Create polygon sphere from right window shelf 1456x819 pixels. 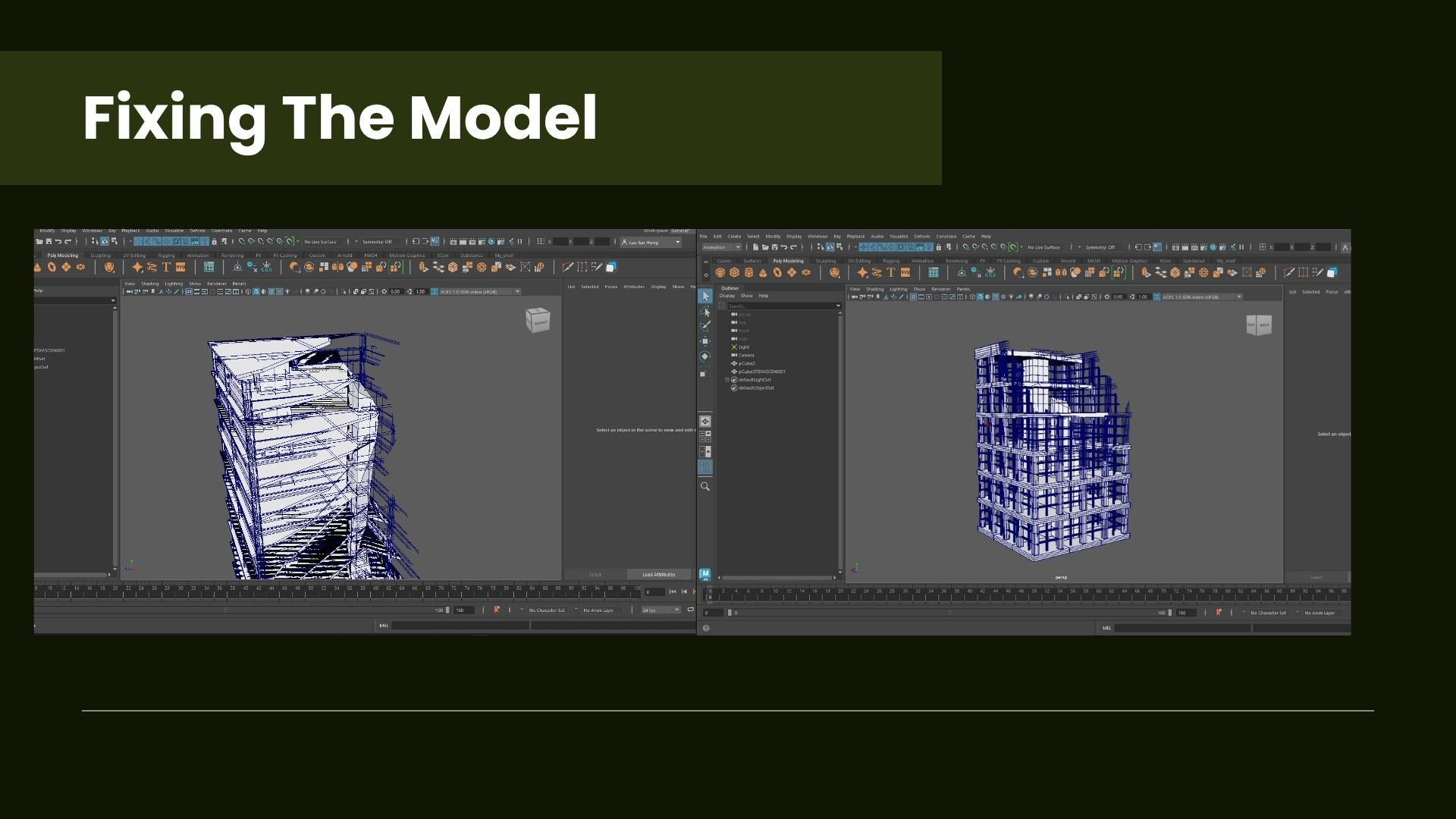click(720, 272)
